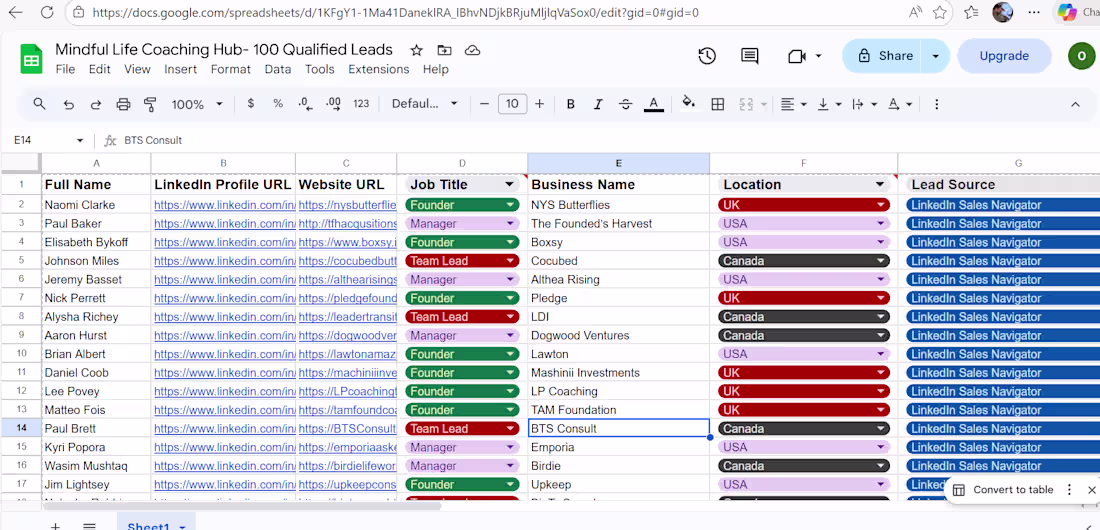Undo the last action

pos(68,104)
